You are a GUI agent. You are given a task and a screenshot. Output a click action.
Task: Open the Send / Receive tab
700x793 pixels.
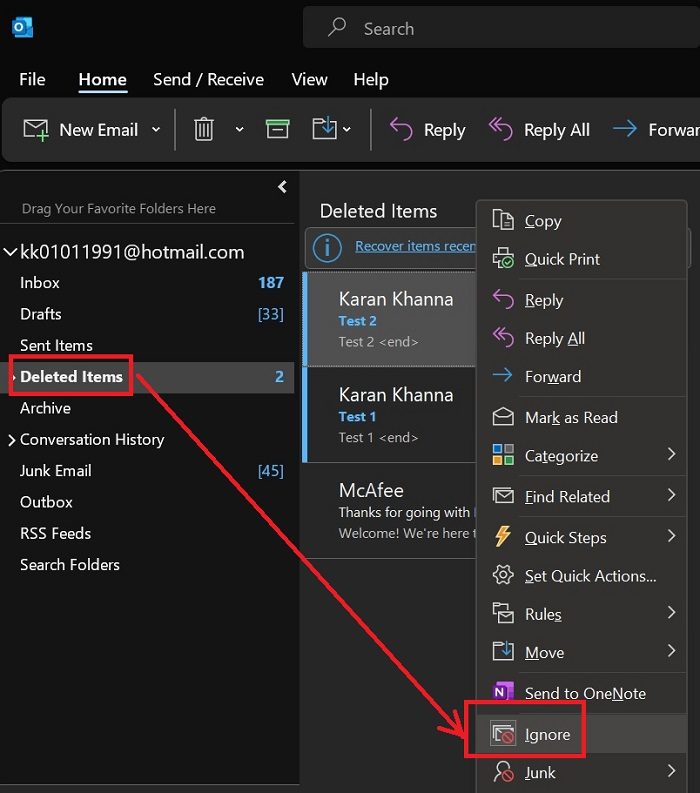[208, 80]
